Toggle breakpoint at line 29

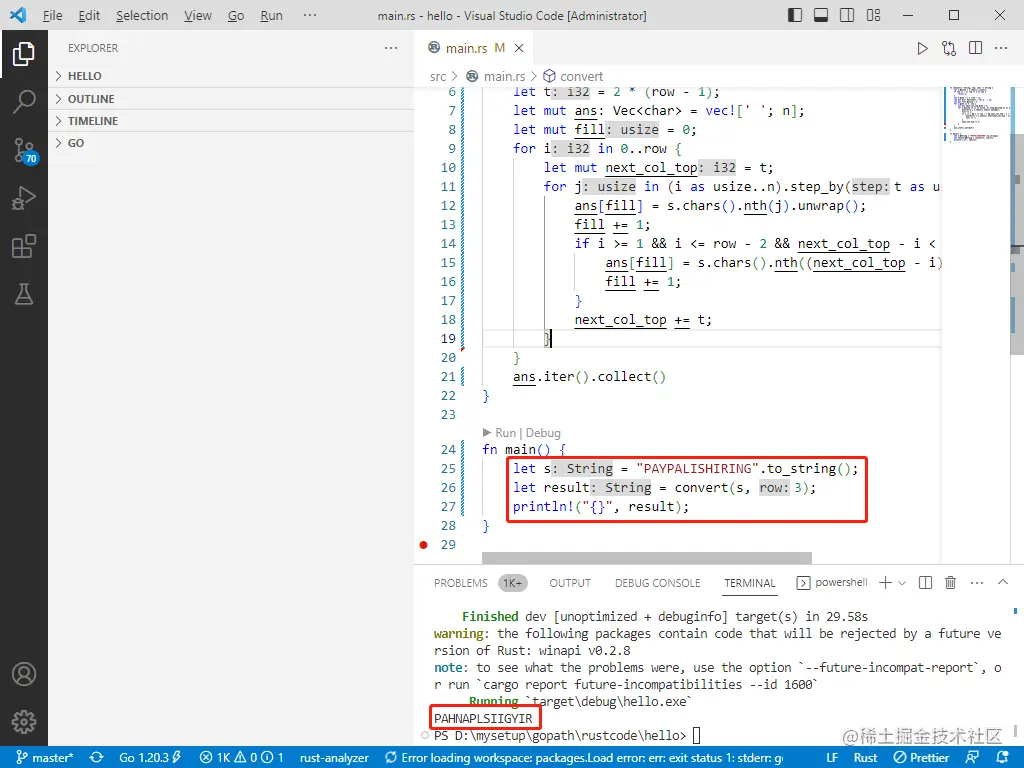tap(423, 545)
